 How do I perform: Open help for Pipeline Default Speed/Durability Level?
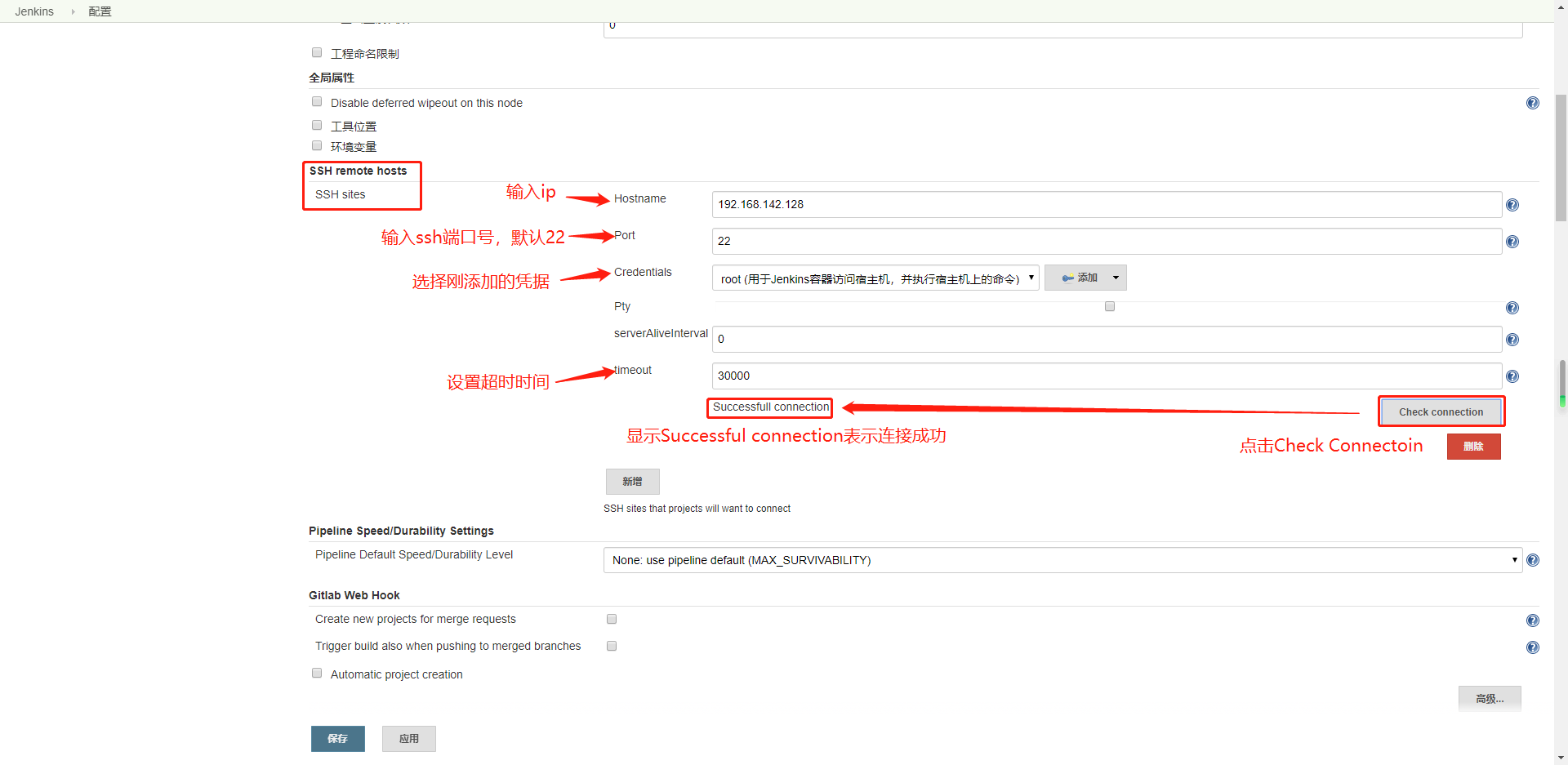(1533, 560)
